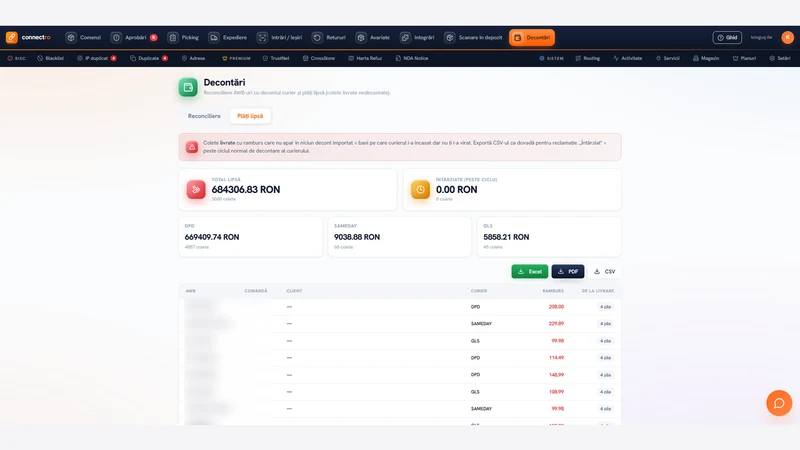Export the CSV file
Image resolution: width=800 pixels, height=450 pixels.
605,271
